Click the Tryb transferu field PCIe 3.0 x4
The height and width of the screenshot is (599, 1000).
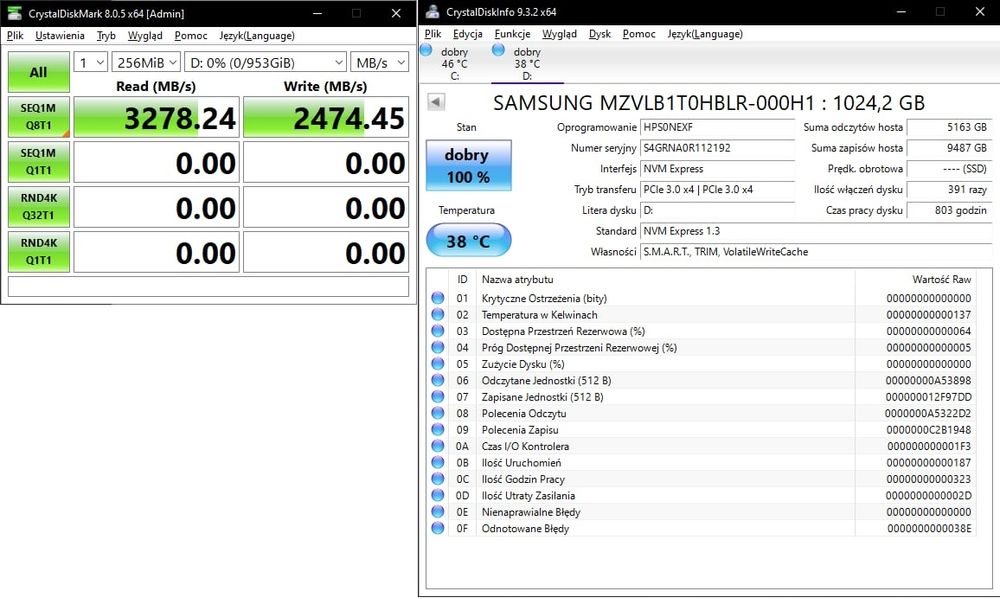717,189
